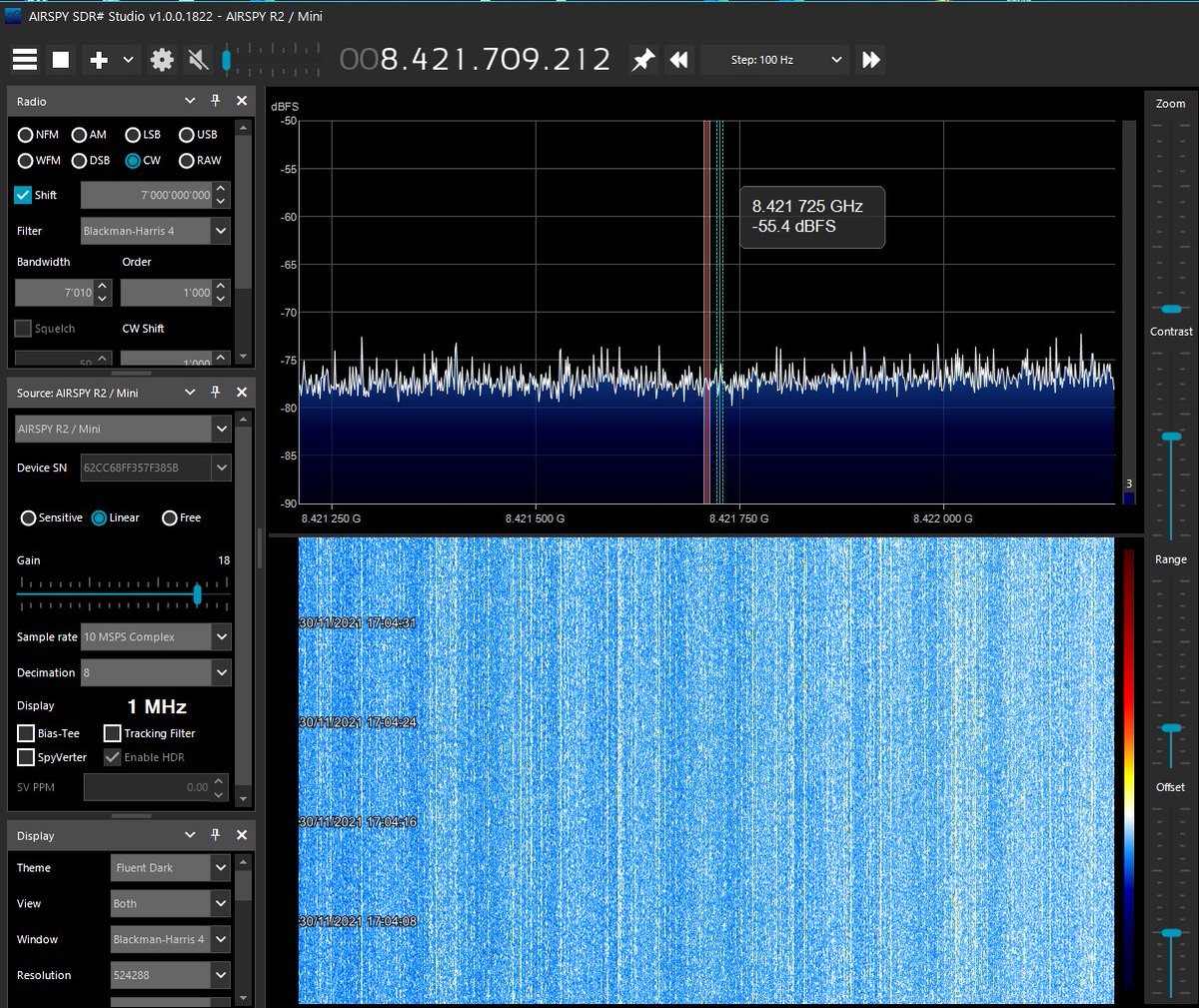The height and width of the screenshot is (1008, 1199).
Task: Open the Decimation dropdown
Action: pos(155,673)
